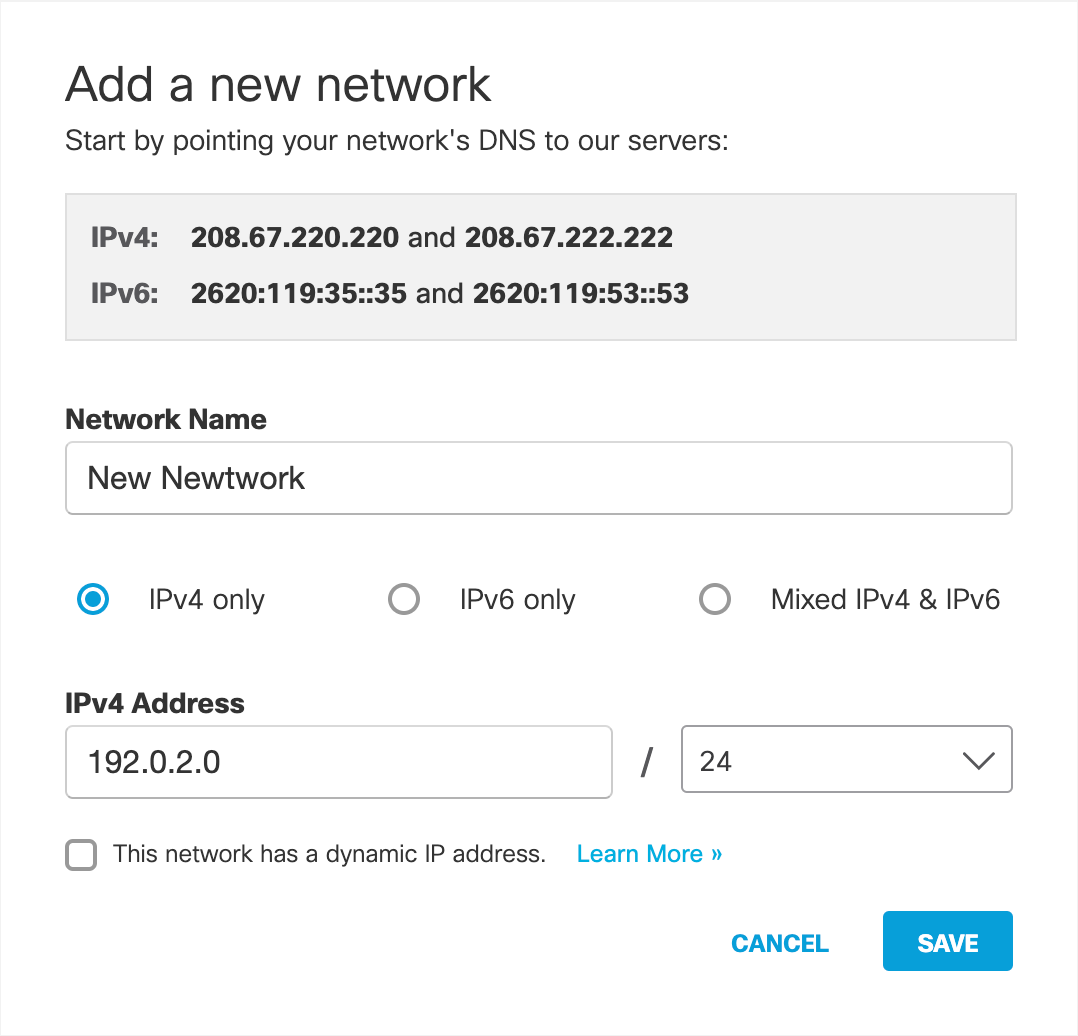
Task: Select the Mixed IPv4 & IPv6 radio button
Action: pos(714,599)
